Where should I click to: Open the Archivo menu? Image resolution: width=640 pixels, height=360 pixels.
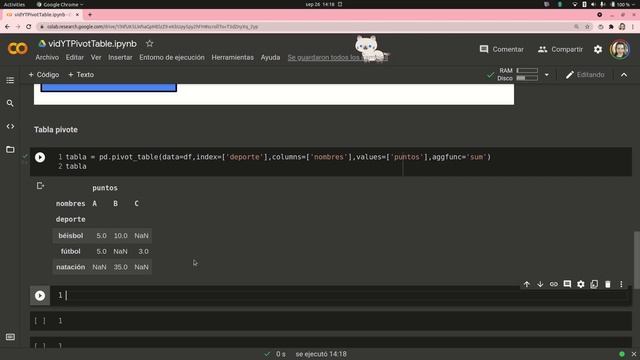[47, 58]
